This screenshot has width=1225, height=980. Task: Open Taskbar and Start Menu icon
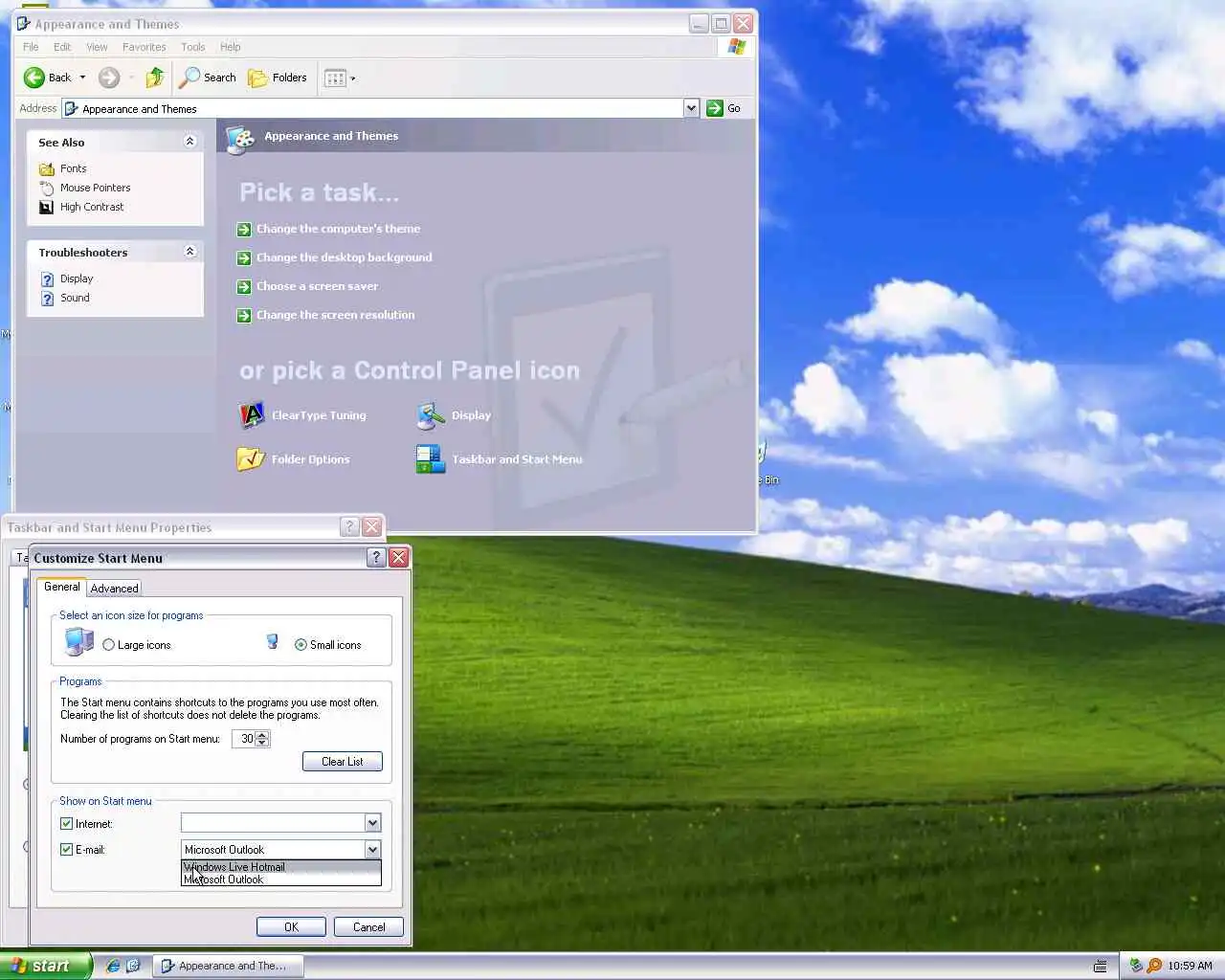point(431,459)
